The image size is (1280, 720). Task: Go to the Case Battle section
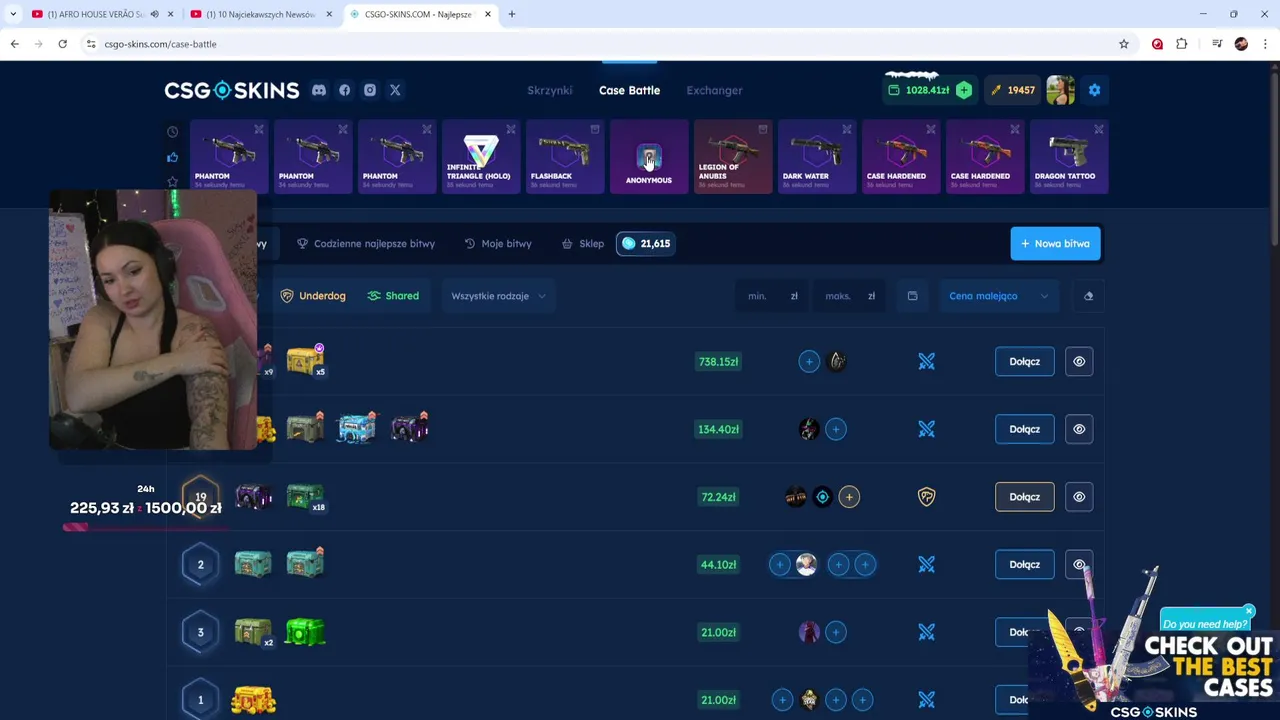tap(629, 90)
